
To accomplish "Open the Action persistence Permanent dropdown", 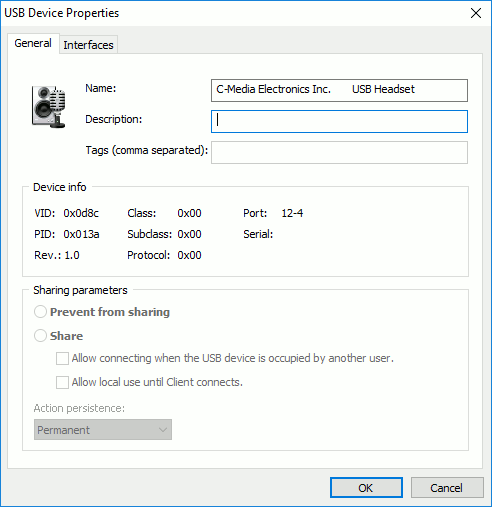I will pyautogui.click(x=103, y=430).
